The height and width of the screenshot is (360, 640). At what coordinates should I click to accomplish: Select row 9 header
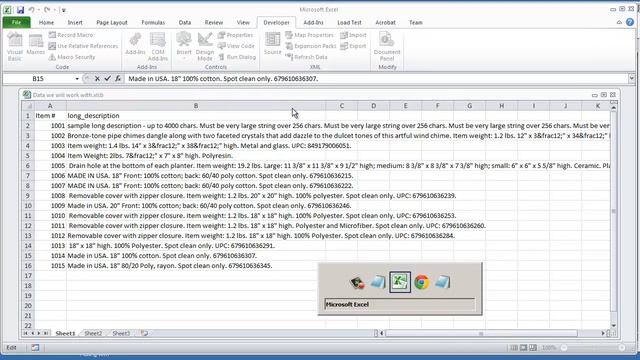[28, 196]
